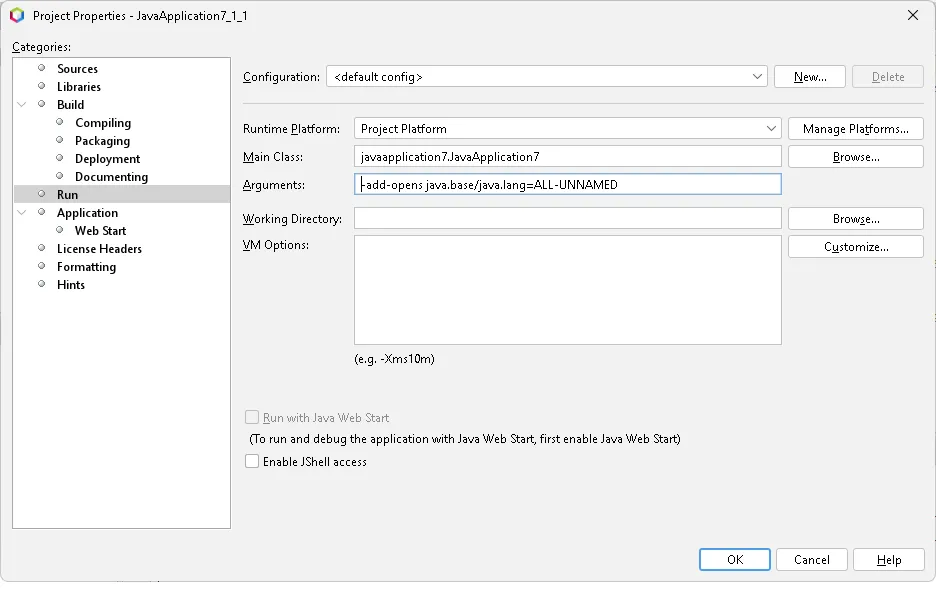This screenshot has height=600, width=936.
Task: Focus the VM Options text area
Action: (567, 290)
